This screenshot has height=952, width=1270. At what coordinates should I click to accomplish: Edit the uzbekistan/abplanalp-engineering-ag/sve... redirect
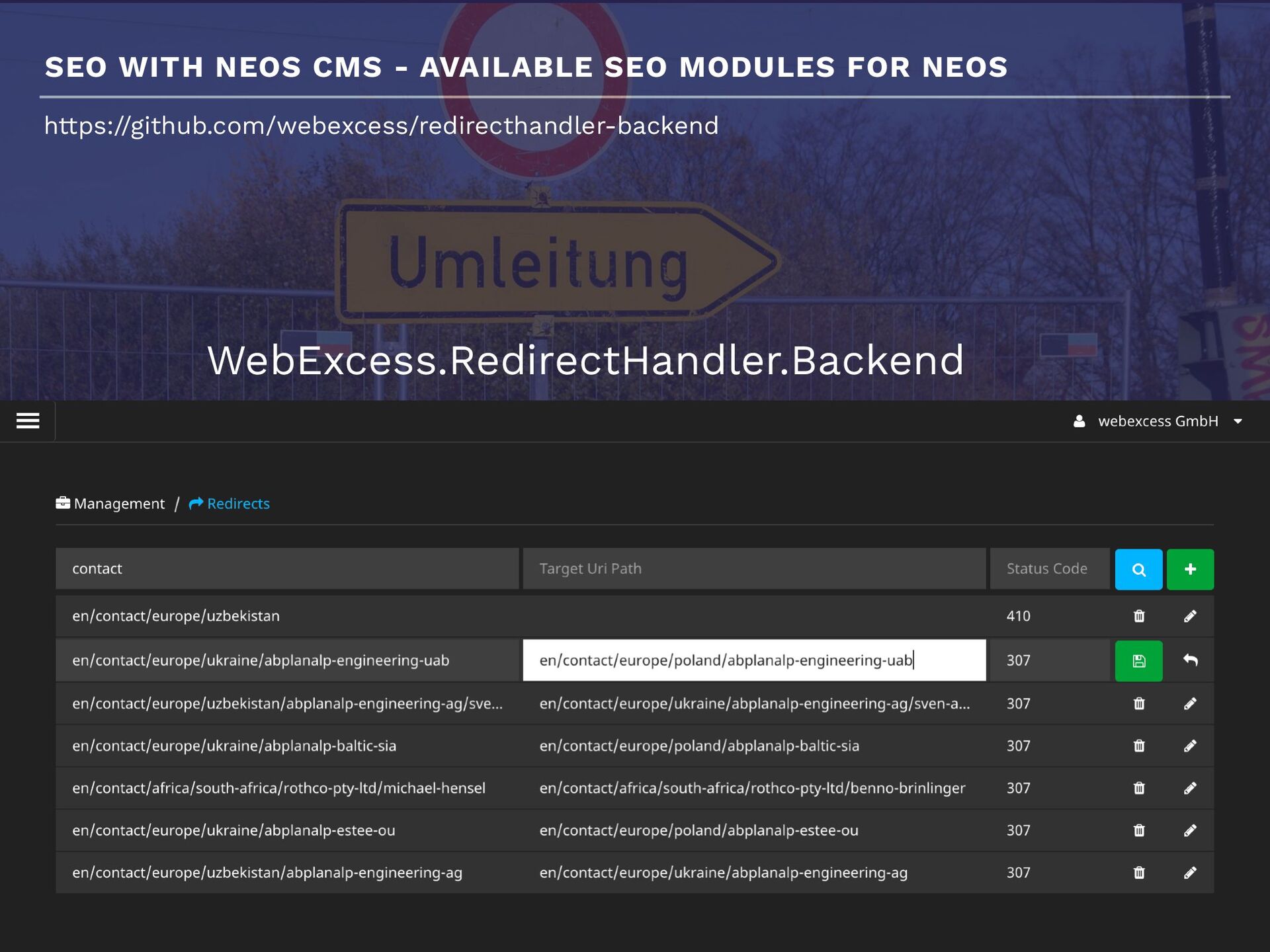[x=1190, y=703]
